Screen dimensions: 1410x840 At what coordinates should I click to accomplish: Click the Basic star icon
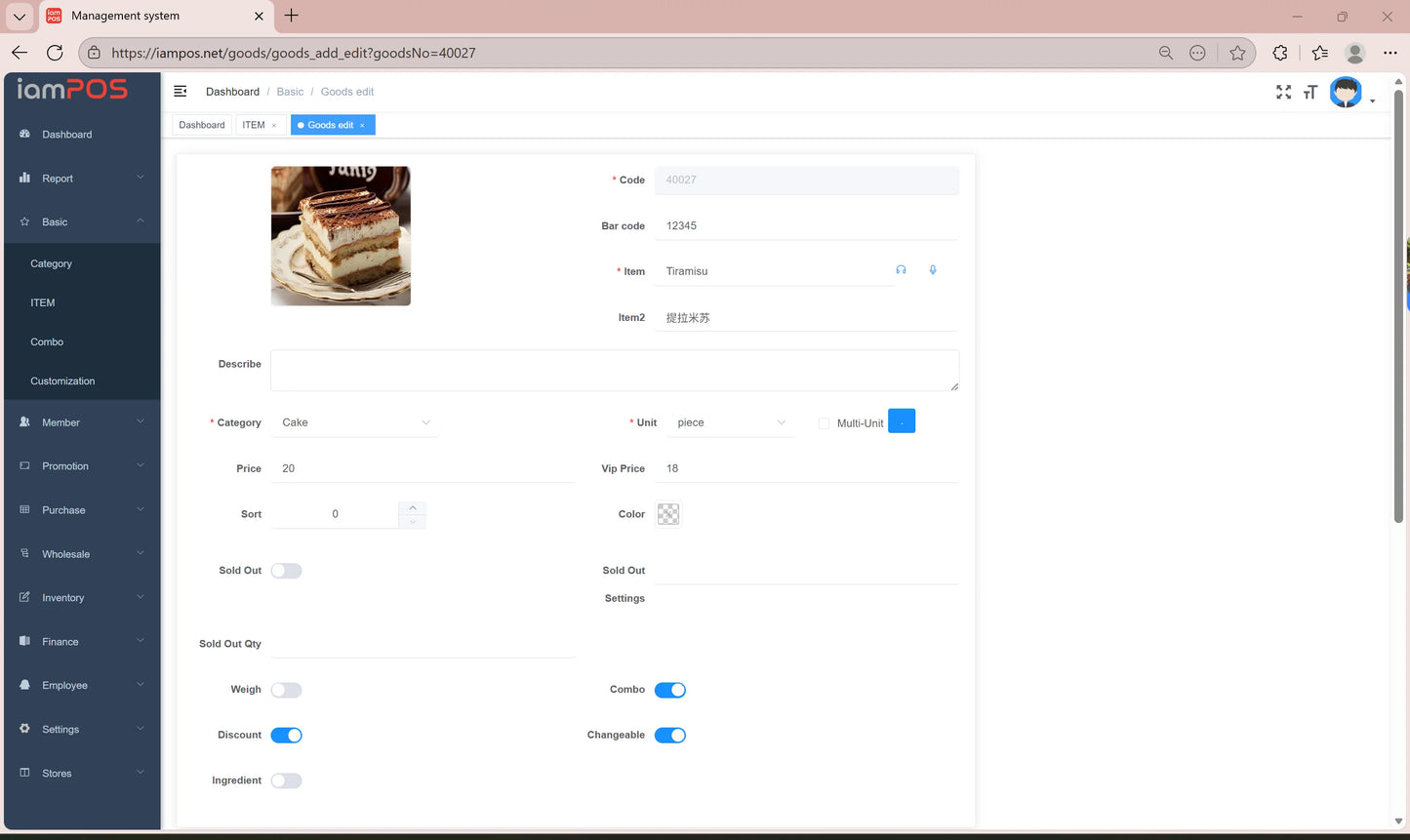[24, 221]
